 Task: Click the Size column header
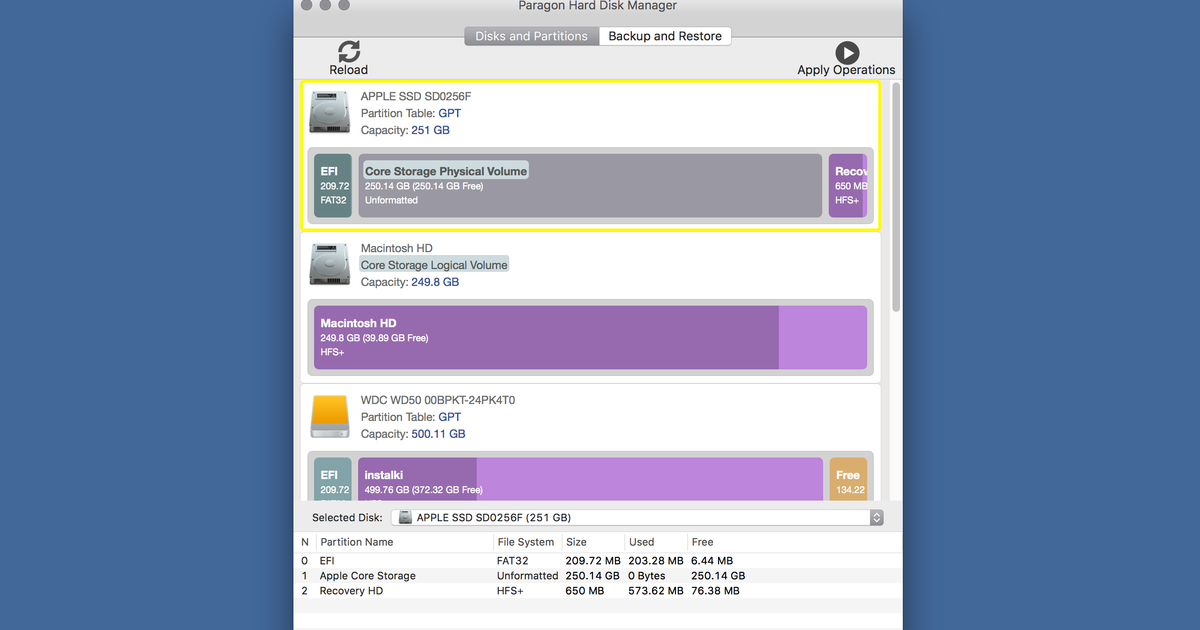coord(577,542)
